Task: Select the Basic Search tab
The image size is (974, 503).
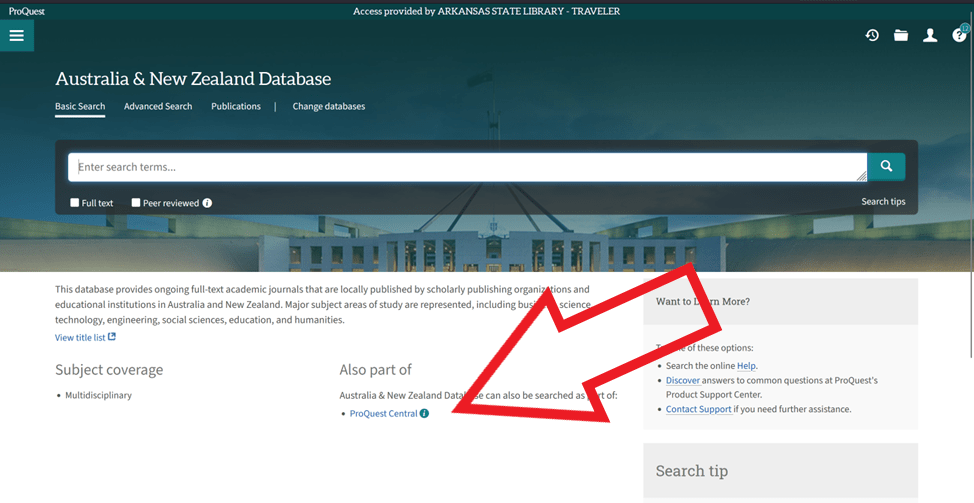Action: coord(80,107)
